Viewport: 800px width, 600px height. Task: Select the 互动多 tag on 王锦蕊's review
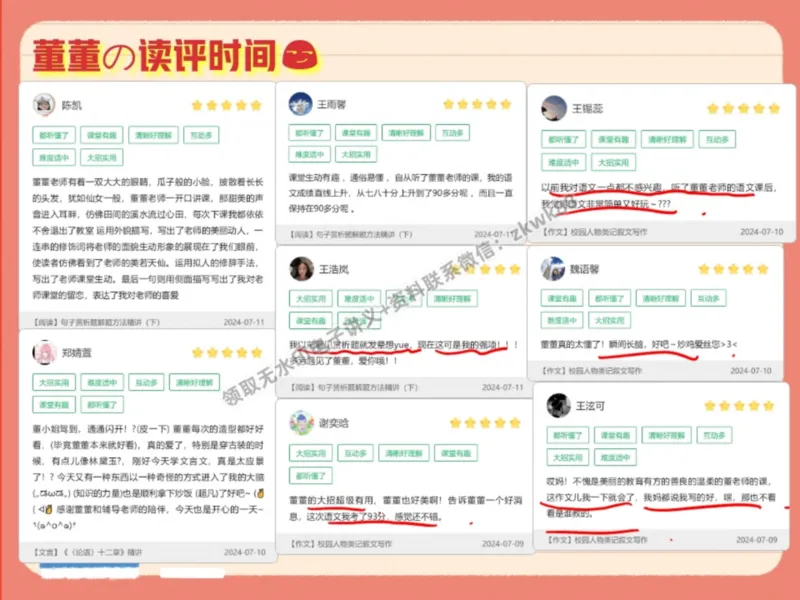tap(717, 139)
